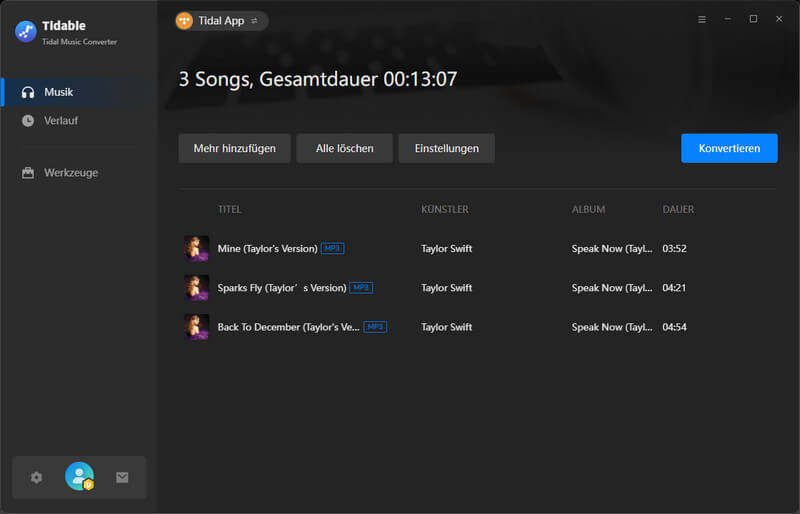Click the duration 04:21

(x=674, y=288)
